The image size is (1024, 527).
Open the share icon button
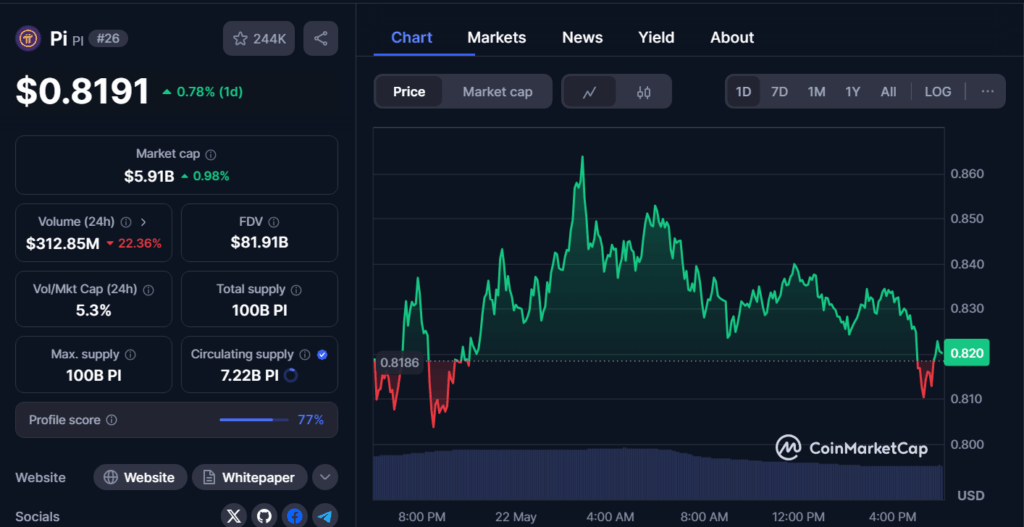321,39
